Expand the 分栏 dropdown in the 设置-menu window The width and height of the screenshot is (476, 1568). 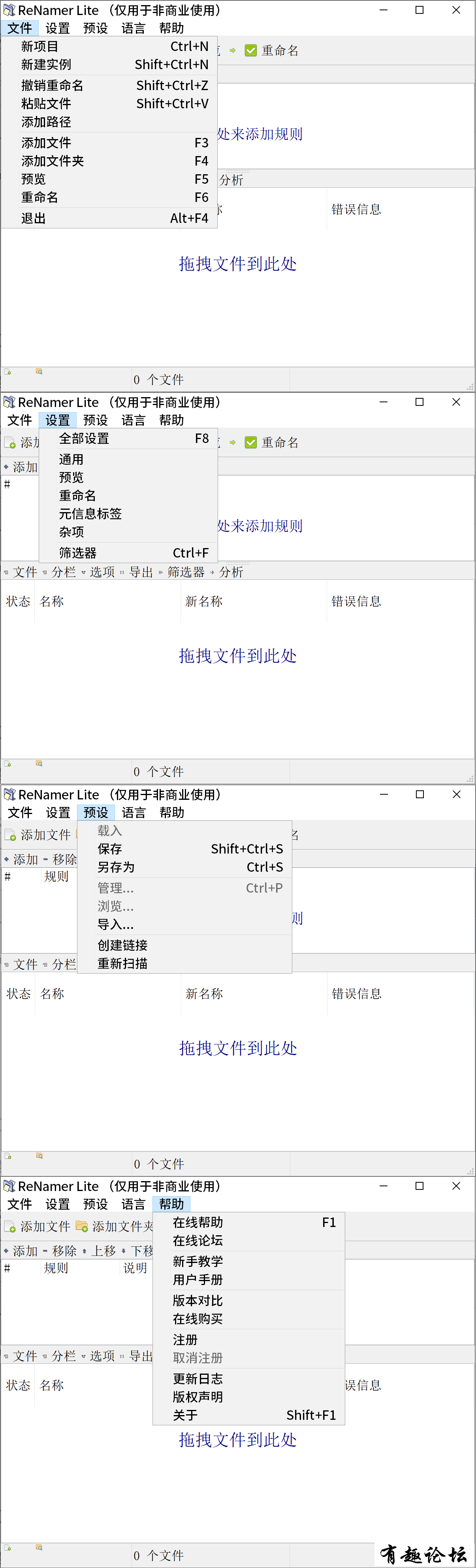click(60, 572)
